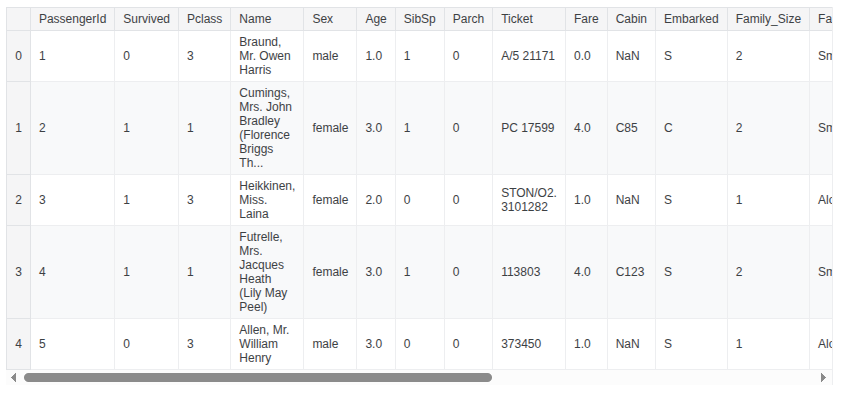Click the Family_Size column header

pyautogui.click(x=769, y=19)
